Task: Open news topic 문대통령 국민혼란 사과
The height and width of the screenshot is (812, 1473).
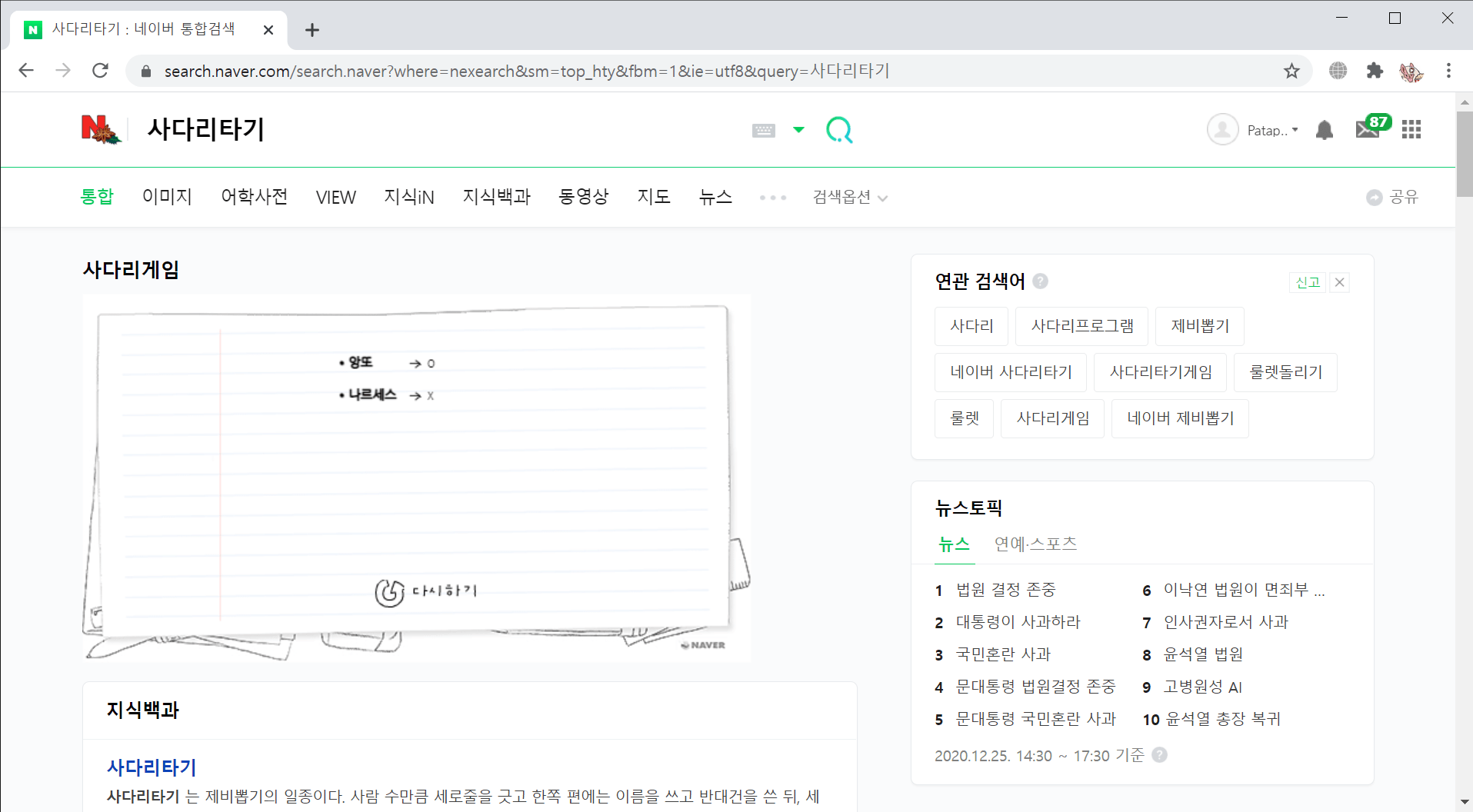Action: coord(1035,719)
